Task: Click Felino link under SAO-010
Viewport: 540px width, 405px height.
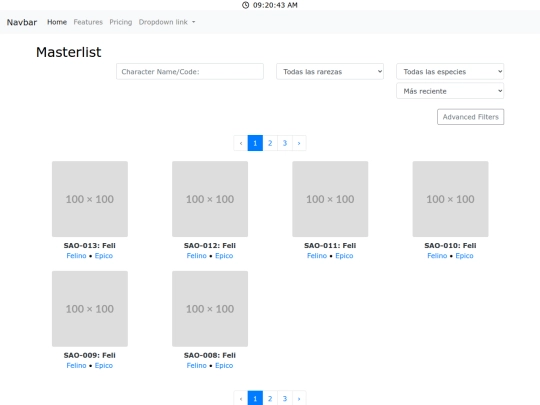Action: [437, 256]
